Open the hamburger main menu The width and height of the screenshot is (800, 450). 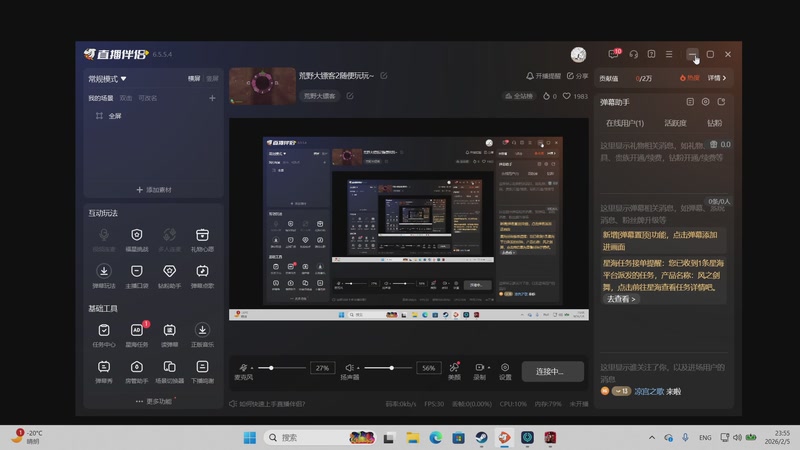point(669,54)
